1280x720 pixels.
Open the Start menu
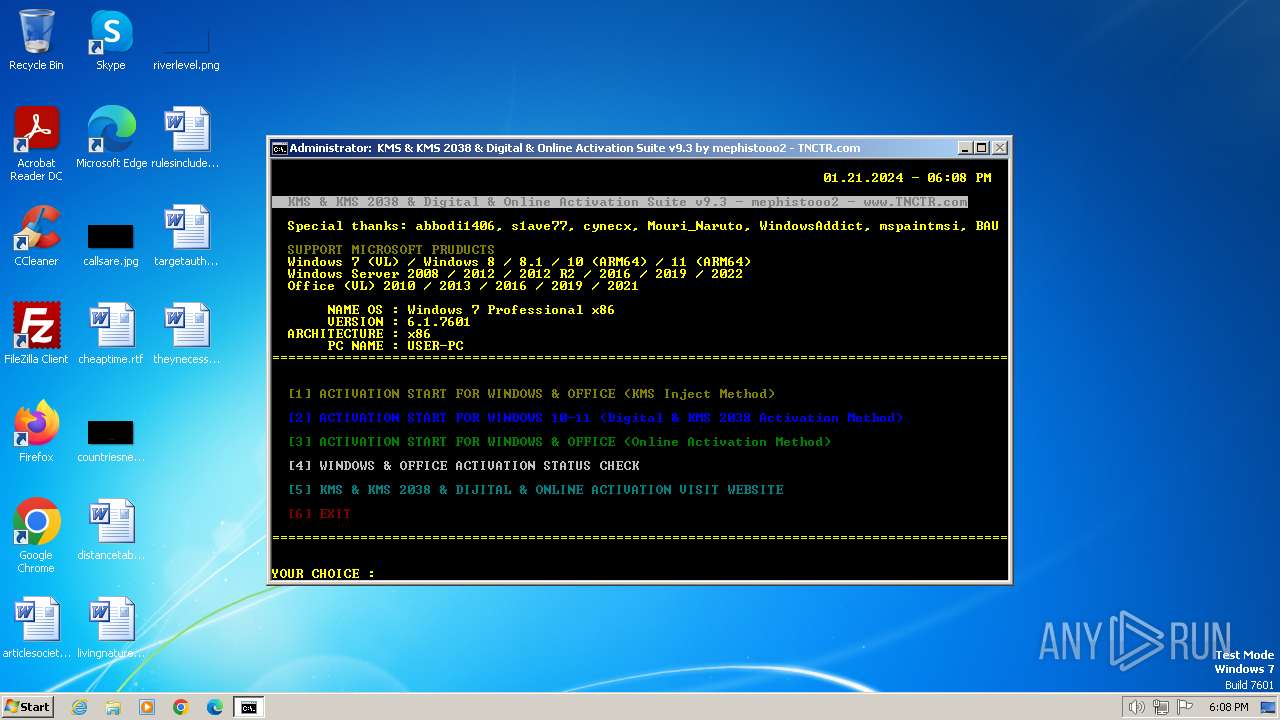click(x=28, y=707)
